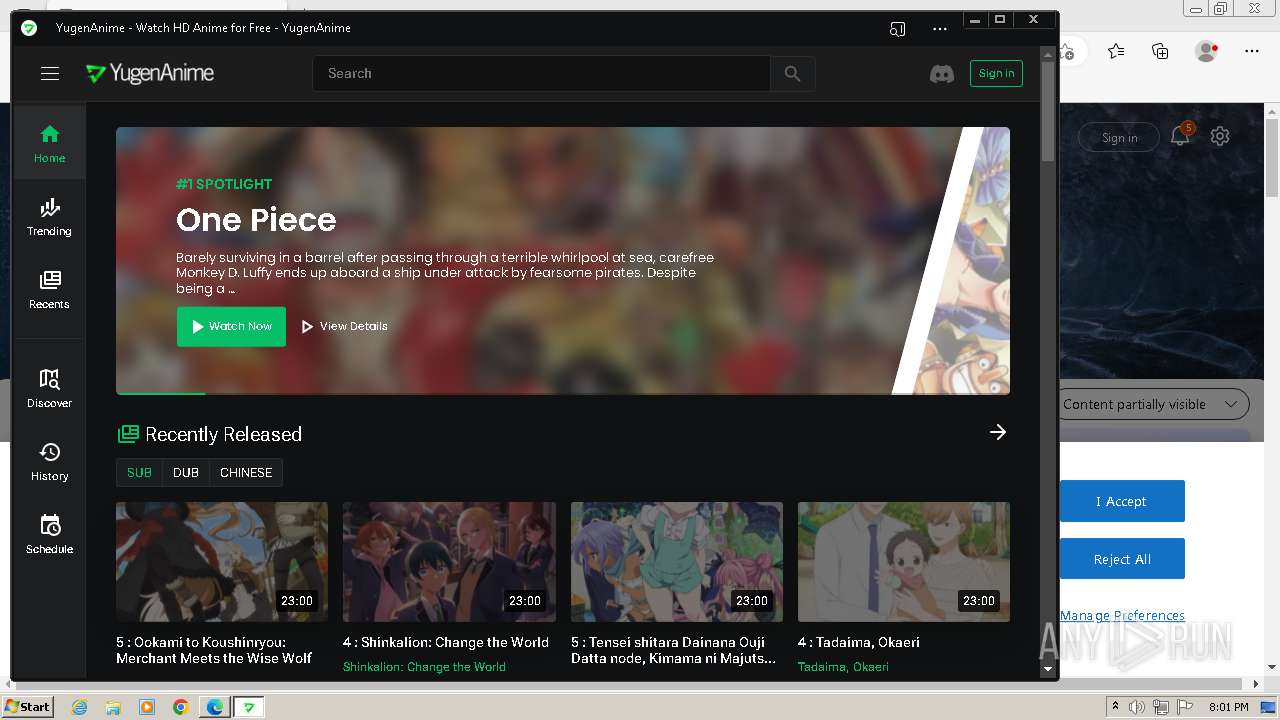Viewport: 1280px width, 720px height.
Task: Open the Windows Start menu
Action: coord(27,707)
